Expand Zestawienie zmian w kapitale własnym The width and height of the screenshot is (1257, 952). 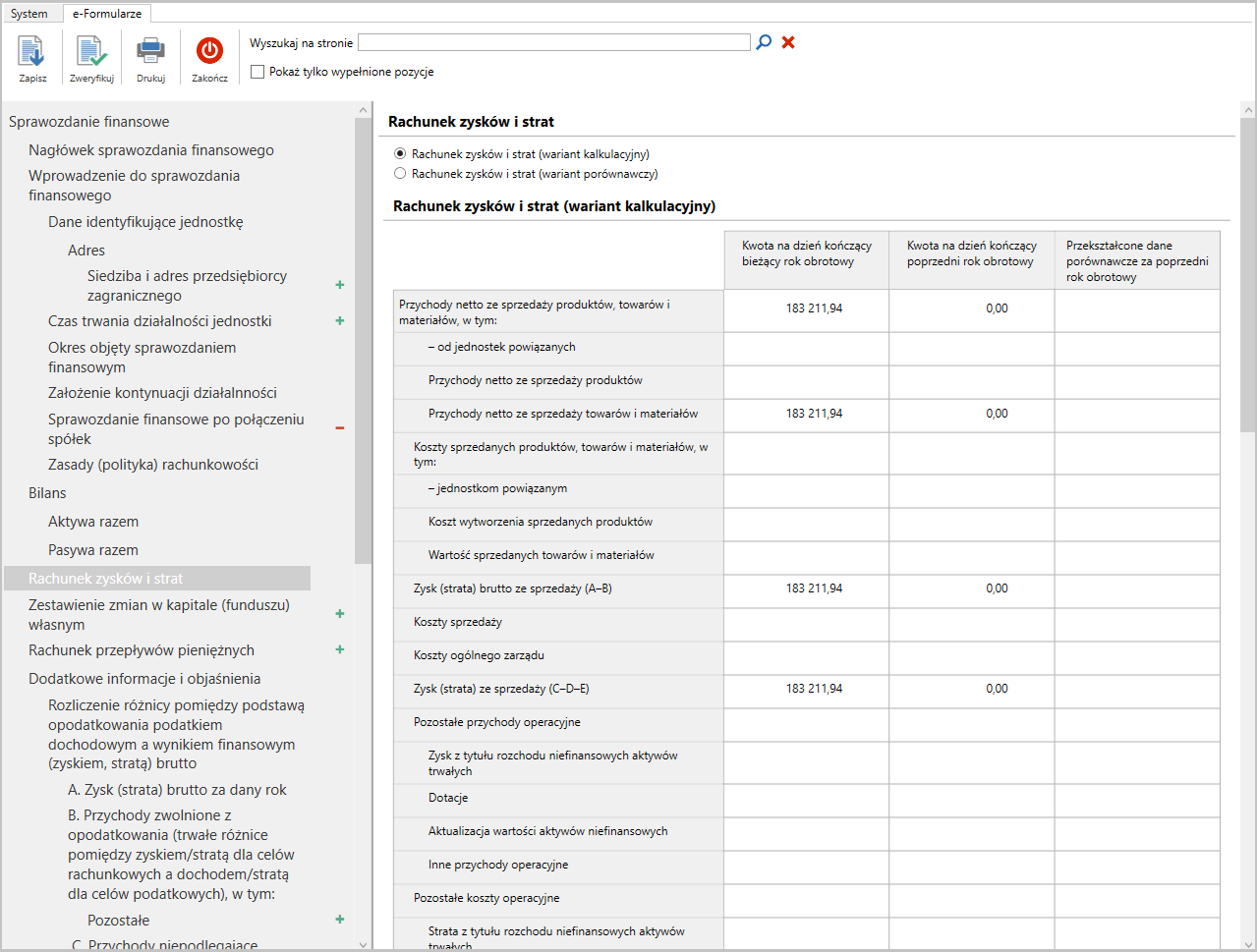click(339, 613)
